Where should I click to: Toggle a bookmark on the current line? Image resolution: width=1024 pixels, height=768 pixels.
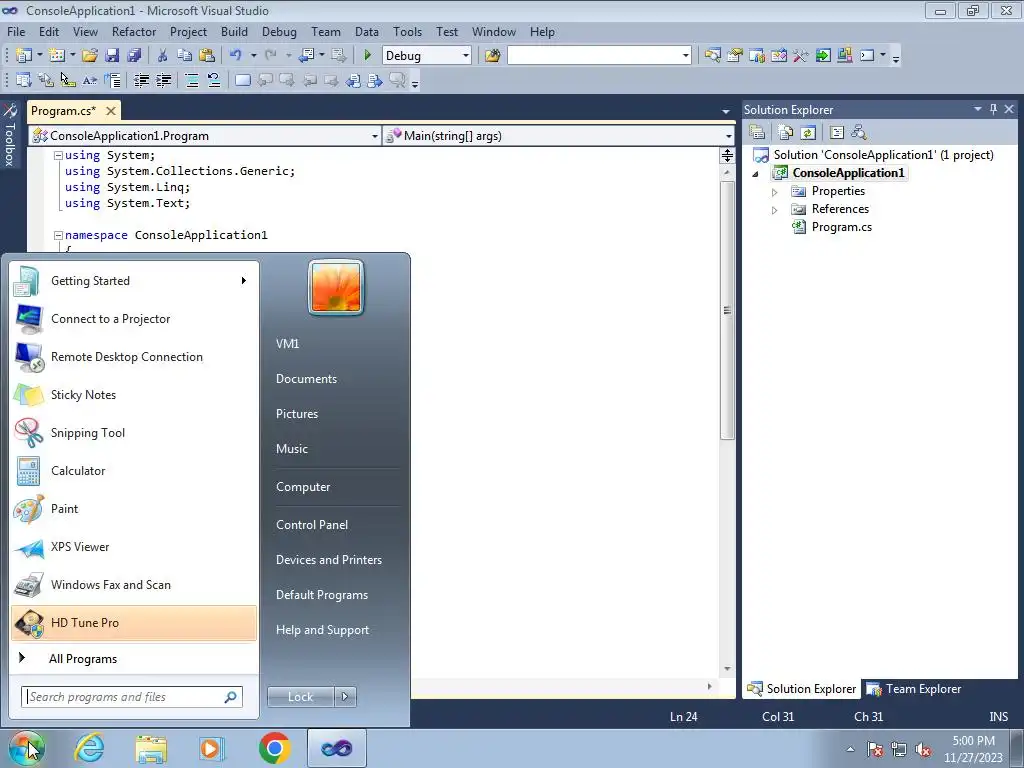(242, 80)
